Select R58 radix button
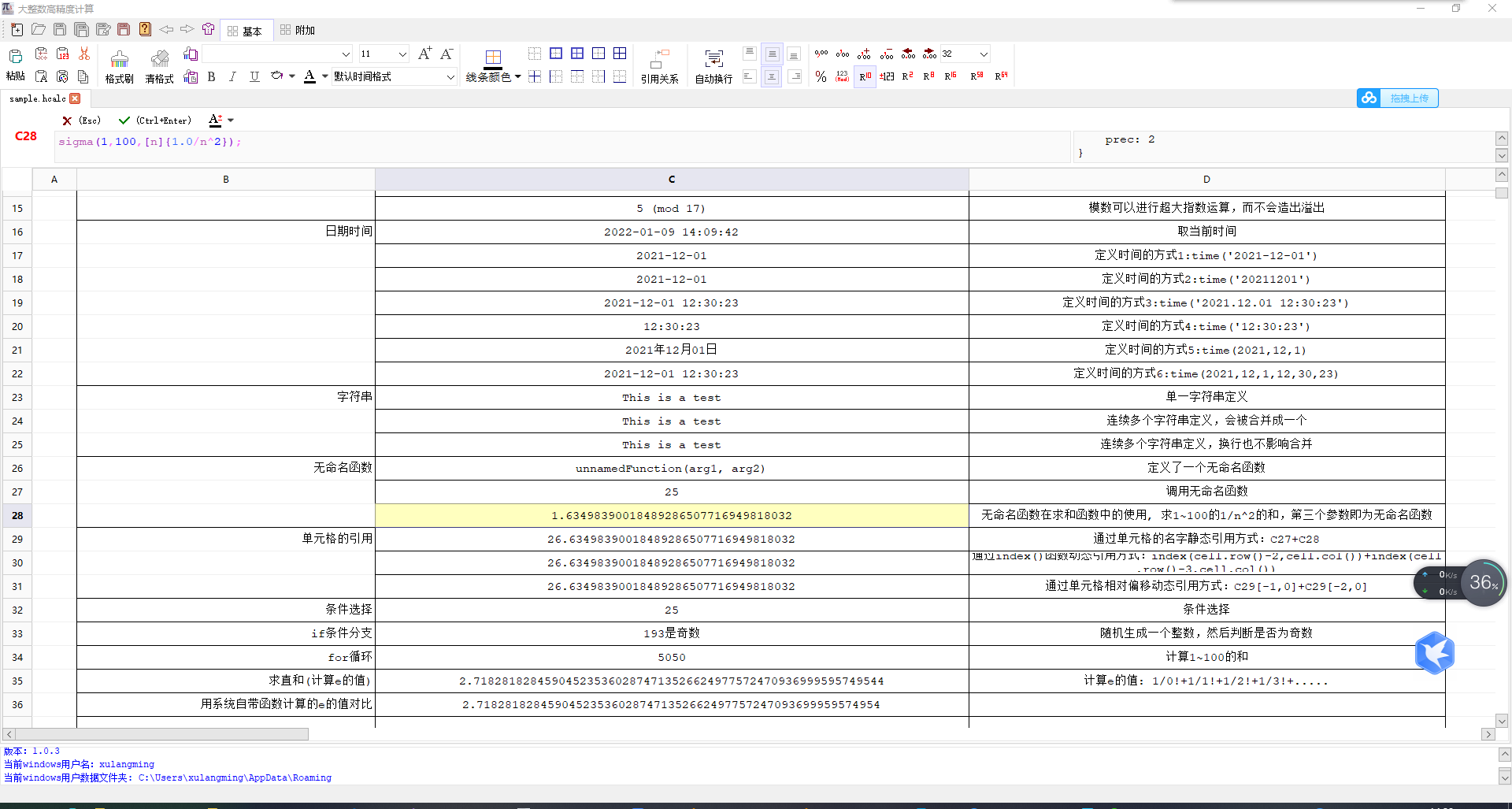 point(976,76)
